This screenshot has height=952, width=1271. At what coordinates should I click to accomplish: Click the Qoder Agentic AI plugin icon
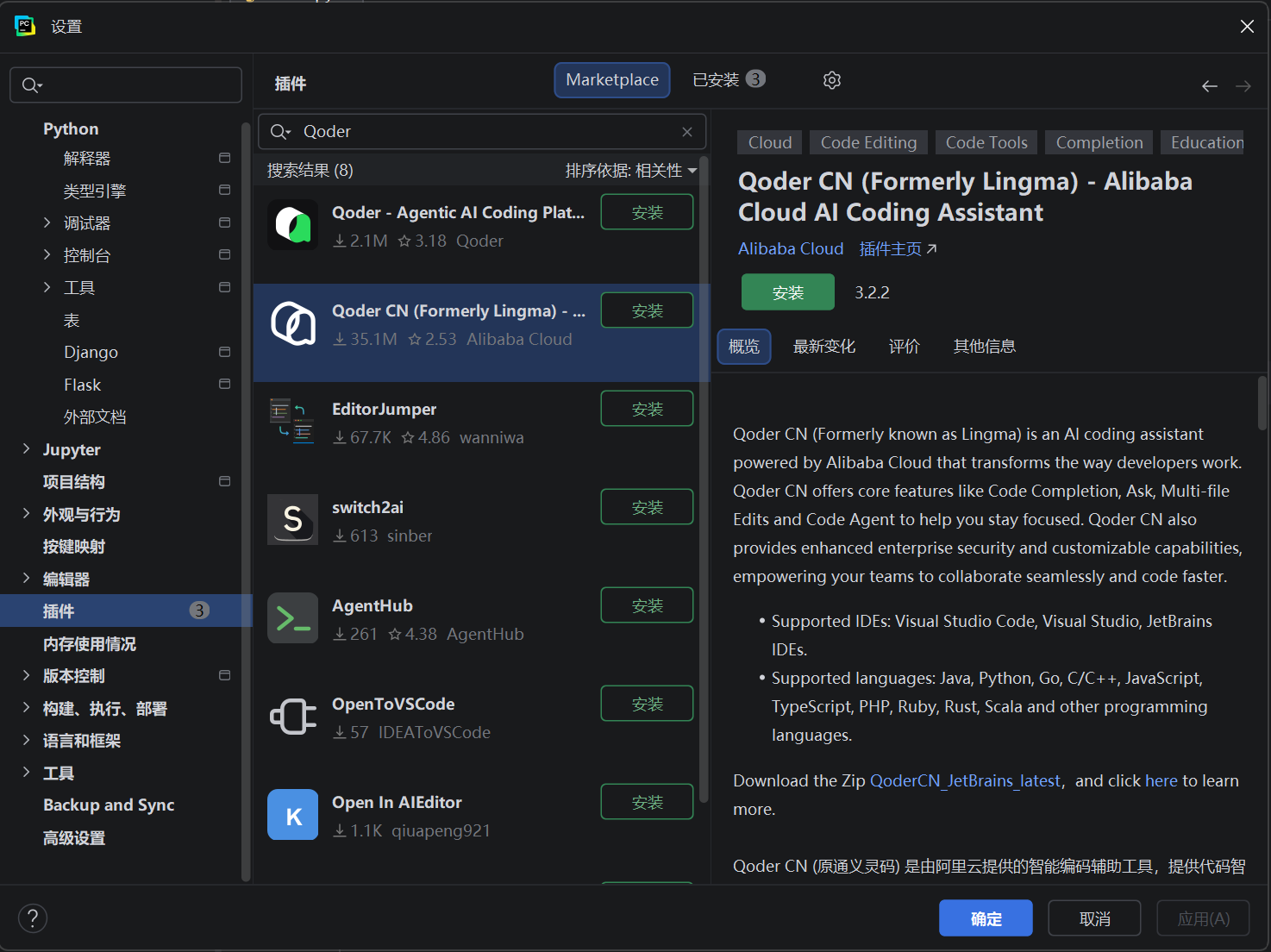[x=293, y=225]
